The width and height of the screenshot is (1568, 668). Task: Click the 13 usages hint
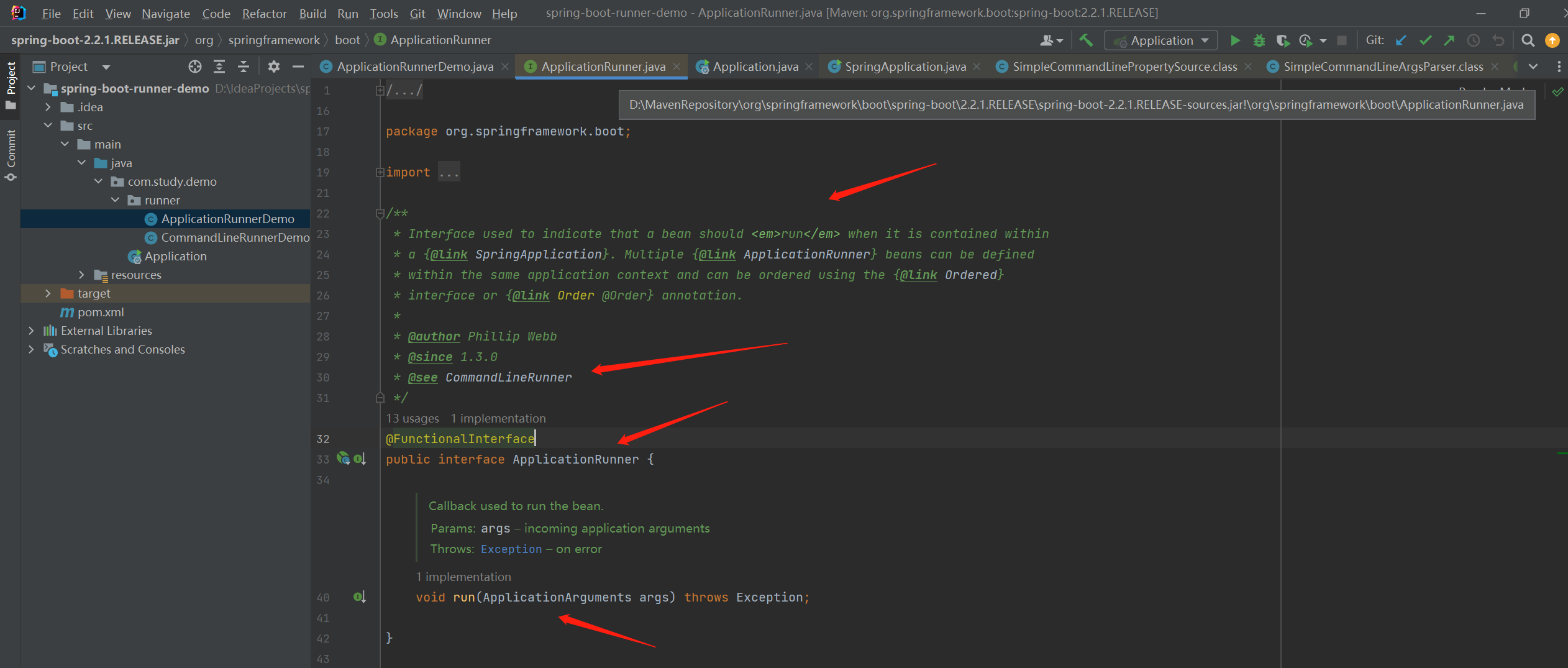pos(413,418)
